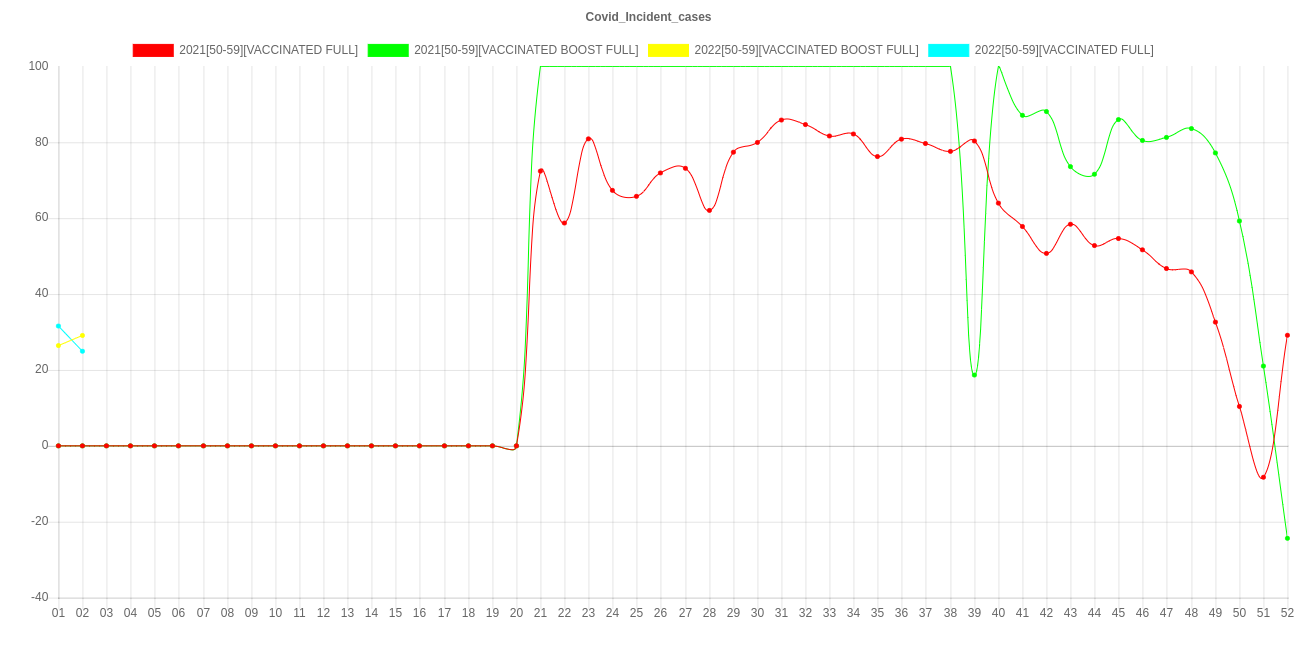Click the red data point at week 28

709,210
